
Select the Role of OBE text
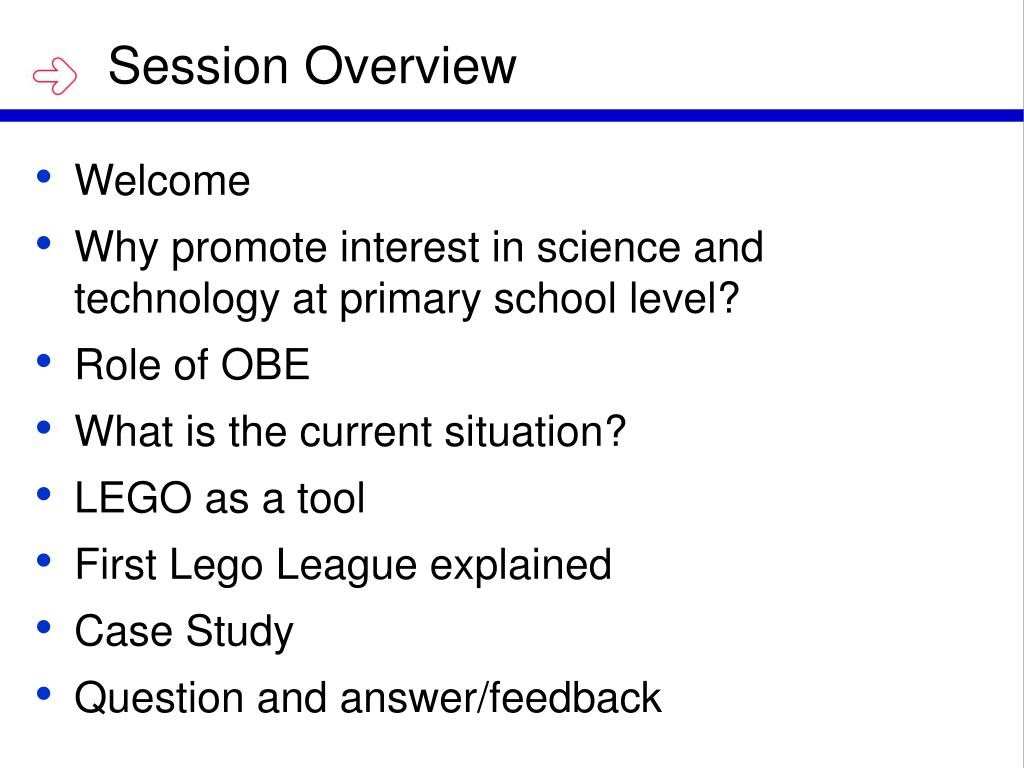pos(192,364)
